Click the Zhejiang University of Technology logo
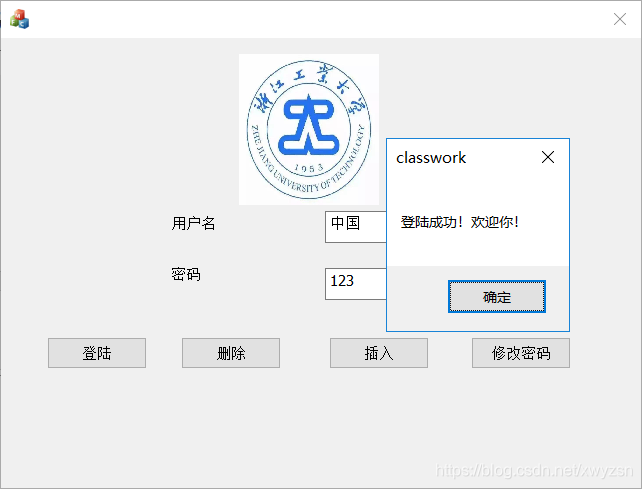Viewport: 642px width, 489px height. pos(309,129)
